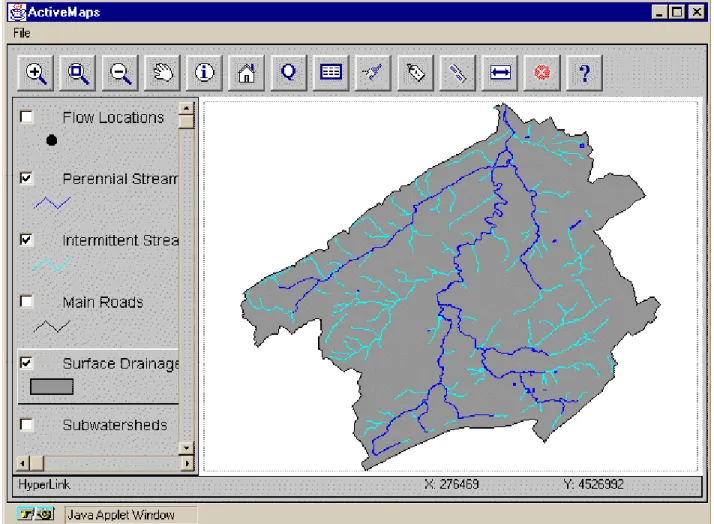The image size is (714, 524).
Task: Close the ActiveMaps window
Action: (697, 12)
